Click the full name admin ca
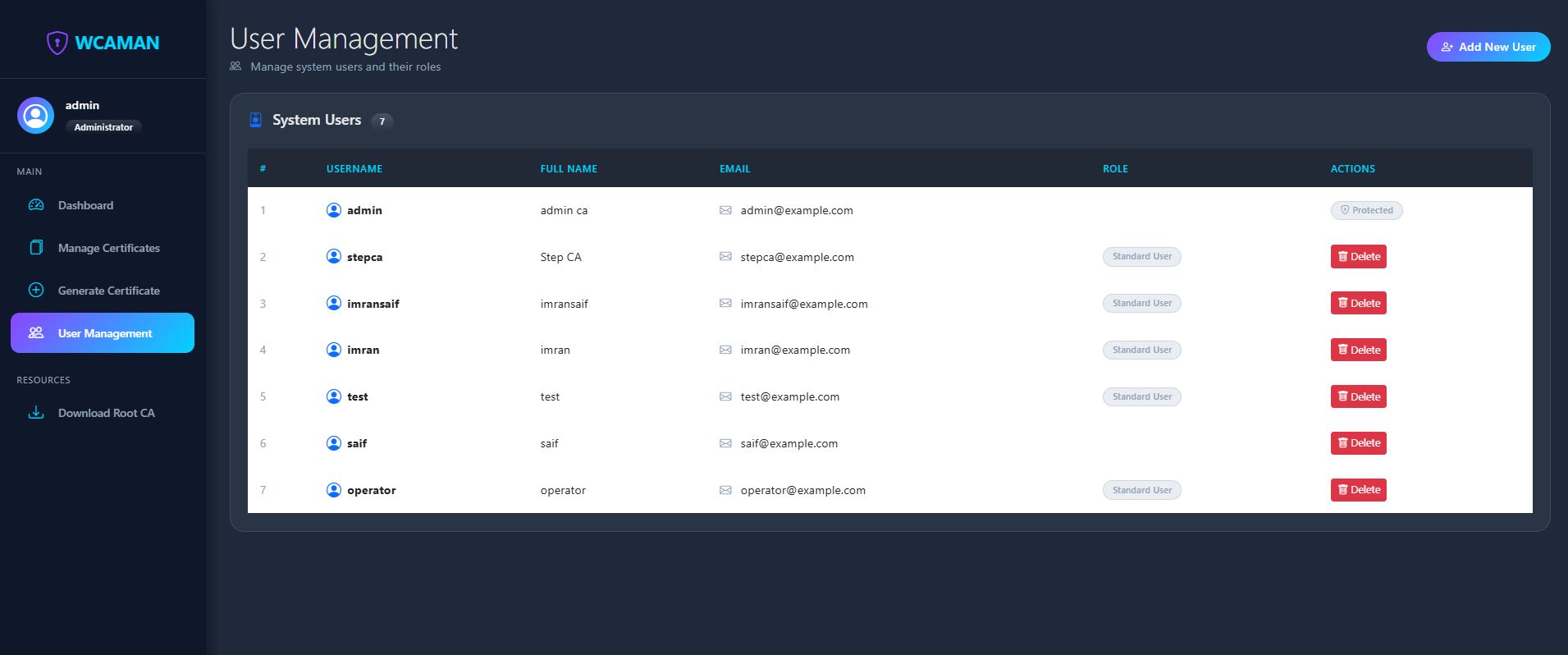Viewport: 1568px width, 655px height. [x=564, y=210]
